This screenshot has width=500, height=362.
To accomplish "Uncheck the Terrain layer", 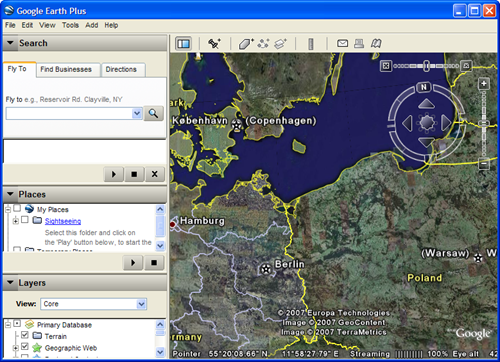I will [x=25, y=335].
